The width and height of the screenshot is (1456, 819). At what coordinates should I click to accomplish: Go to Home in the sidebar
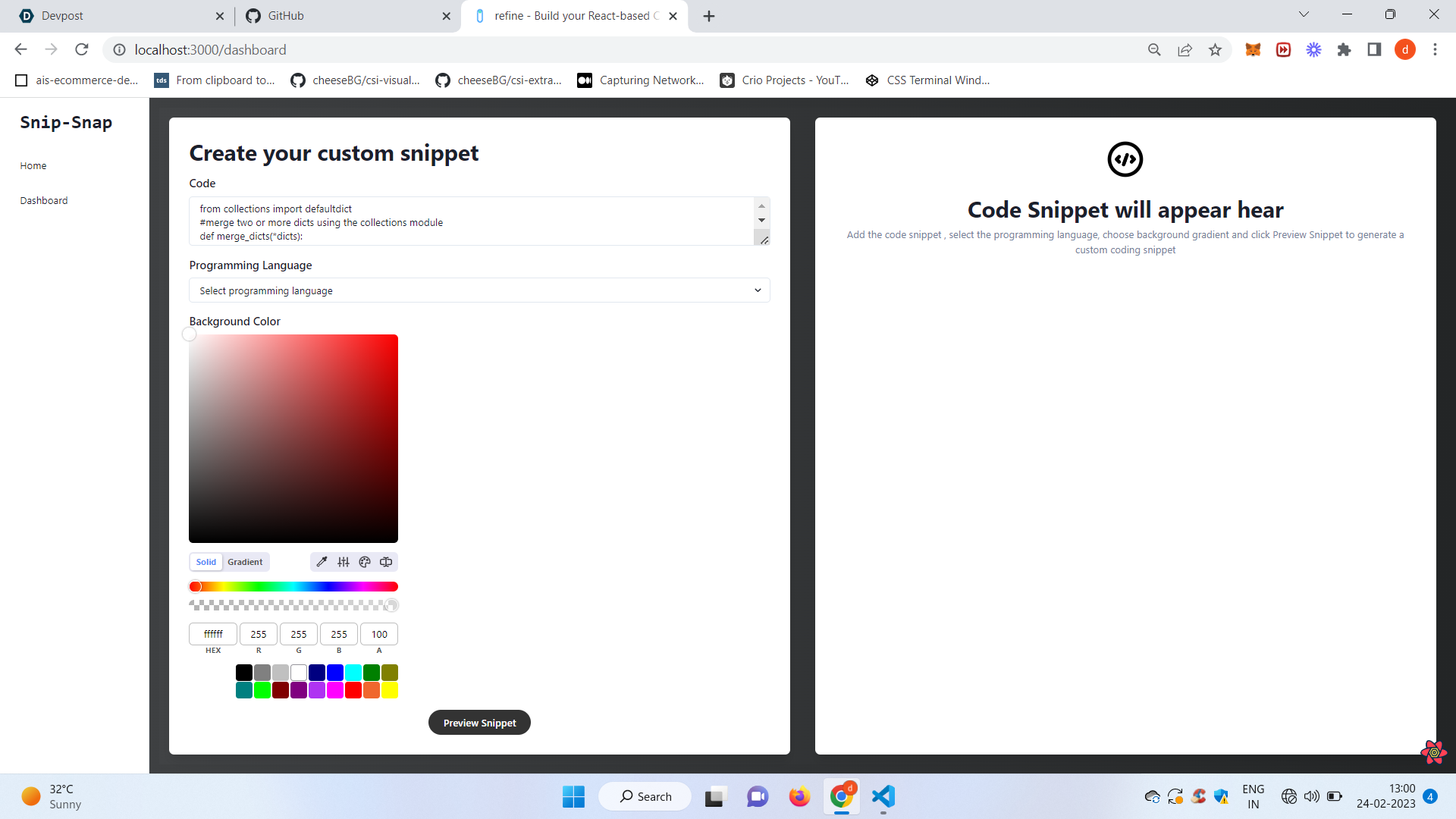33,166
